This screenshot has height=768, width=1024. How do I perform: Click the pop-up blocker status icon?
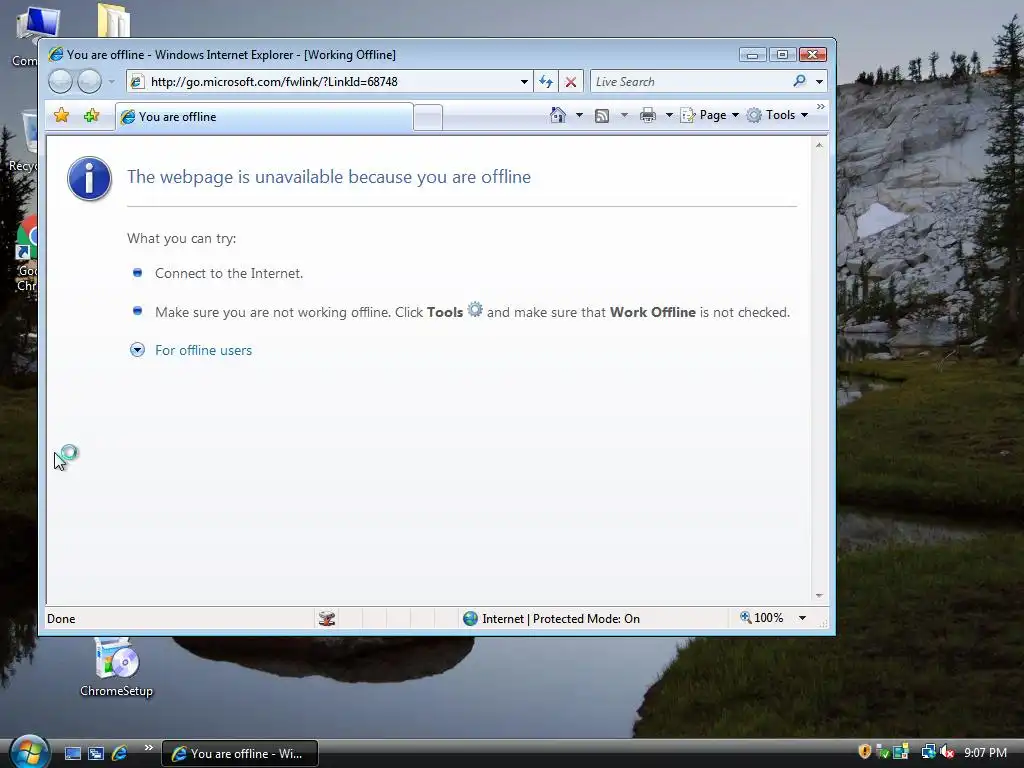click(x=327, y=618)
